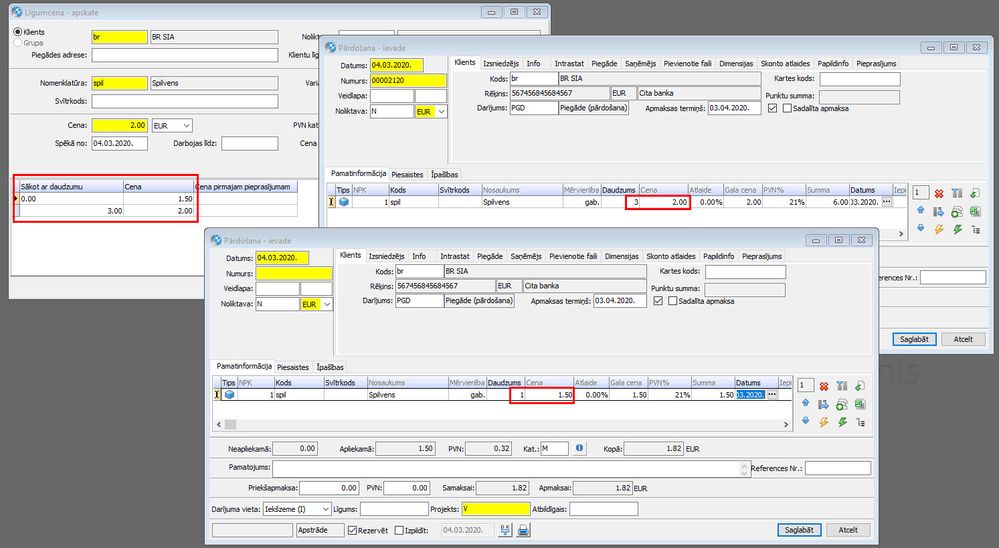Click printer icon in bottom bar
Screen dimensions: 999x548
point(523,530)
